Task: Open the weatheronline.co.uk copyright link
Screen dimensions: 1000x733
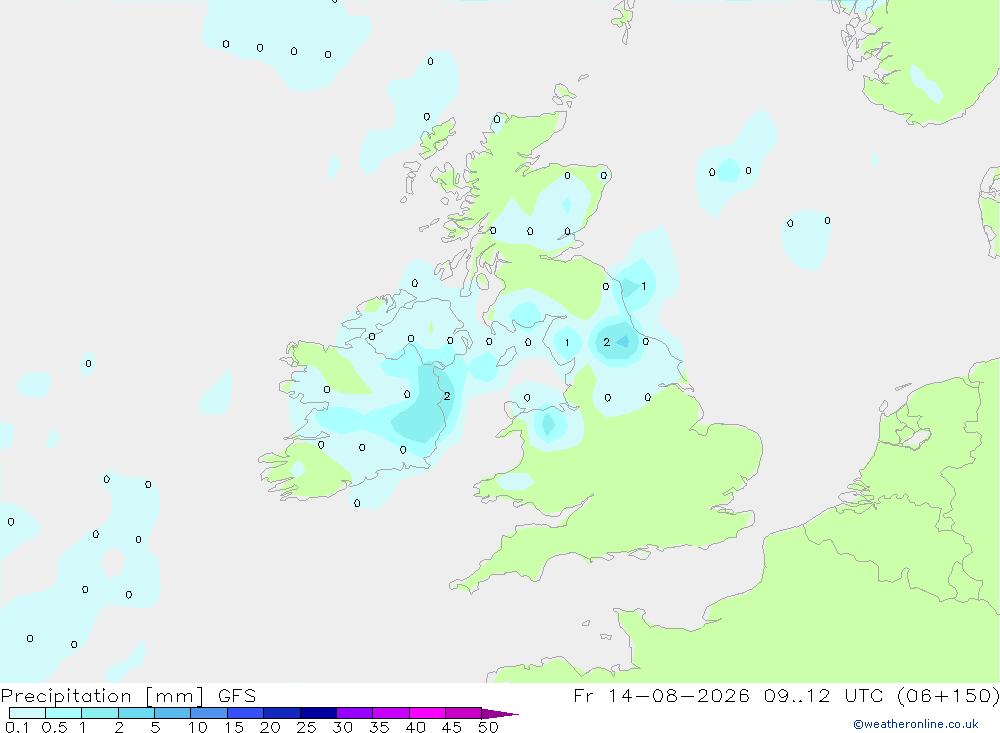Action: 916,724
